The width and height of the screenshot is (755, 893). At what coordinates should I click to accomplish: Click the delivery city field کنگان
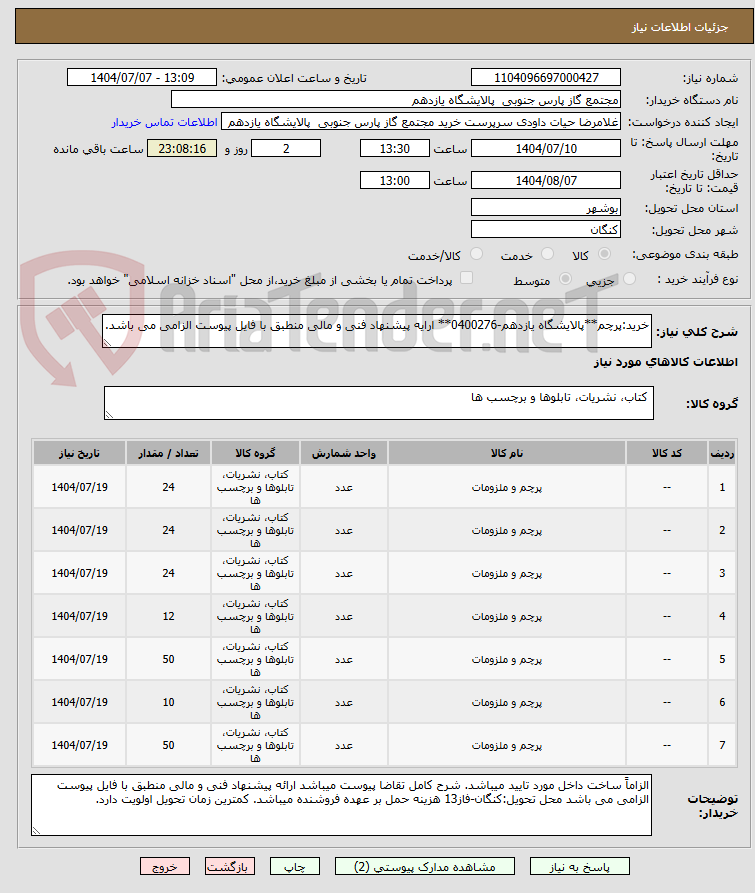pyautogui.click(x=545, y=230)
